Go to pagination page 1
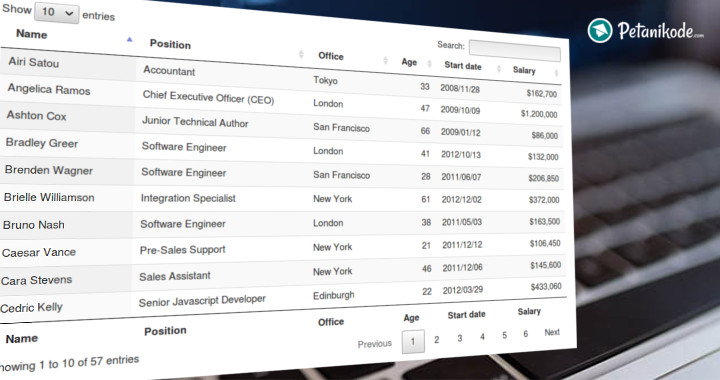720x380 pixels. coord(413,341)
